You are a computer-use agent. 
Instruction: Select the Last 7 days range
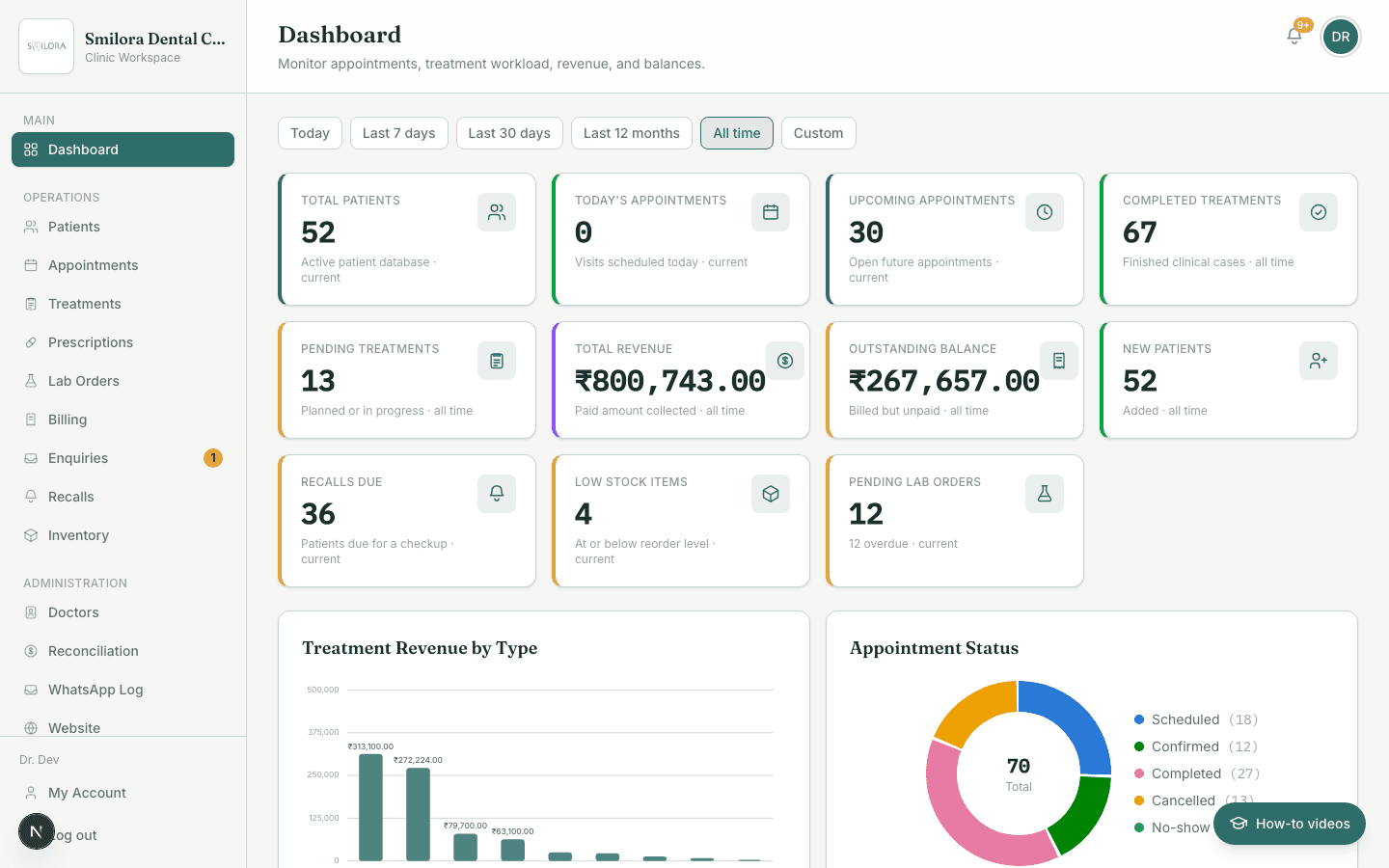pos(399,133)
